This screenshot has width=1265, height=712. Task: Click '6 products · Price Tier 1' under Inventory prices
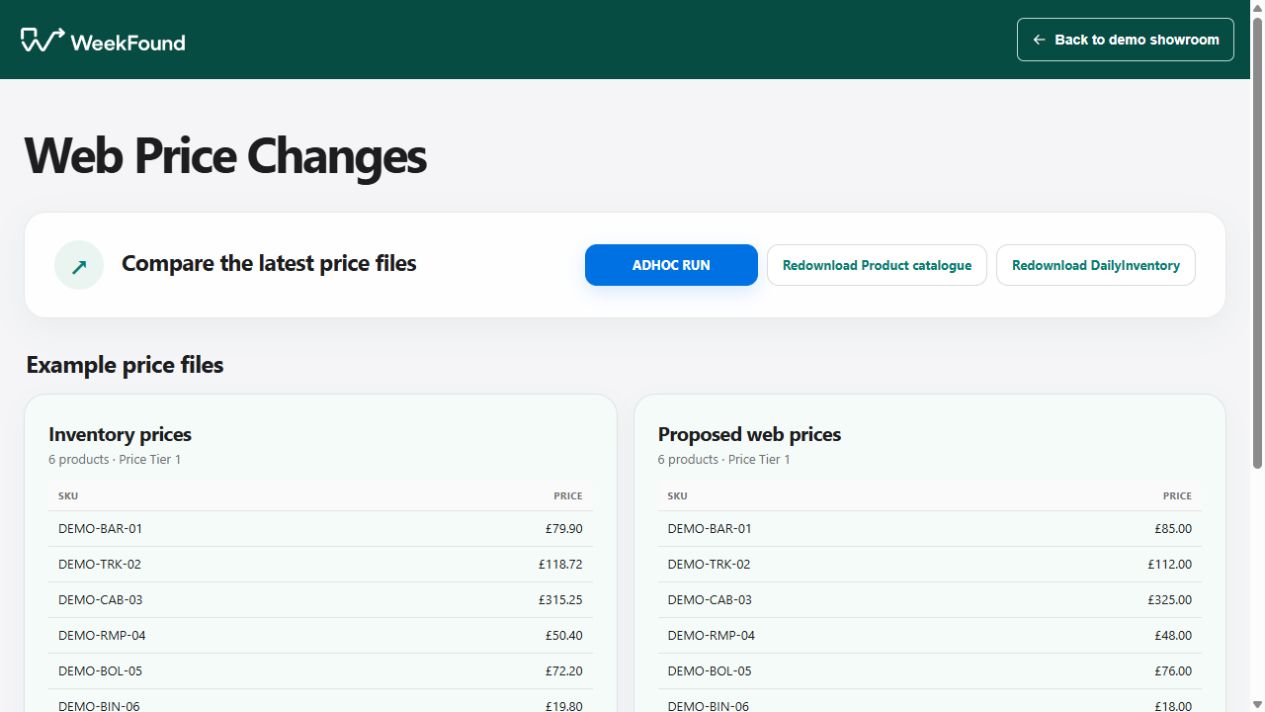(x=114, y=460)
